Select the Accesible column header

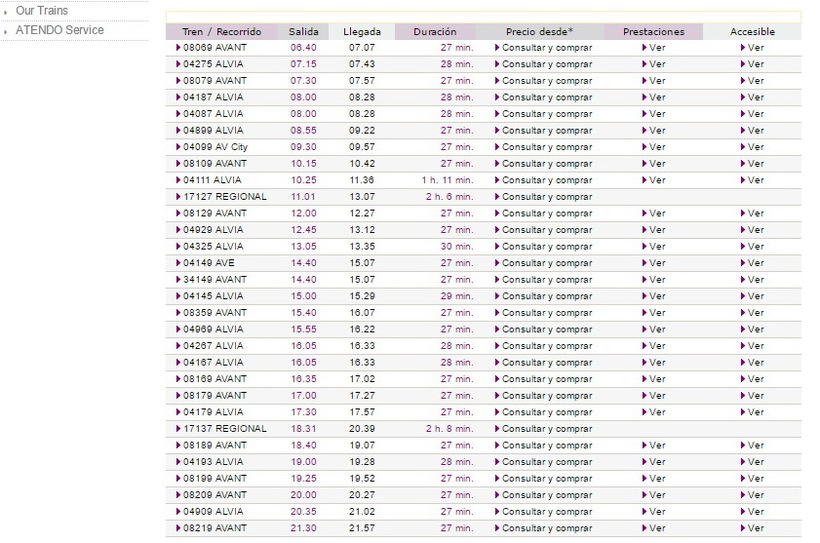click(752, 32)
